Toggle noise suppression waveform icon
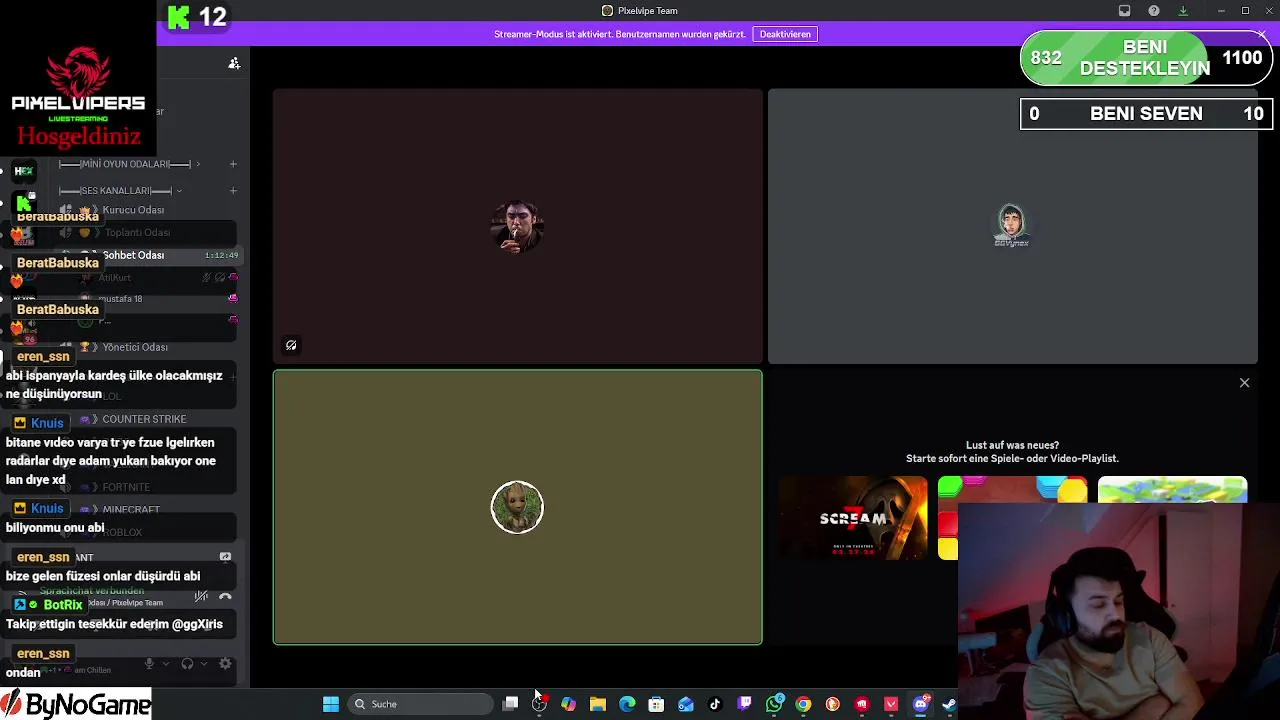Viewport: 1280px width, 720px height. 201,597
